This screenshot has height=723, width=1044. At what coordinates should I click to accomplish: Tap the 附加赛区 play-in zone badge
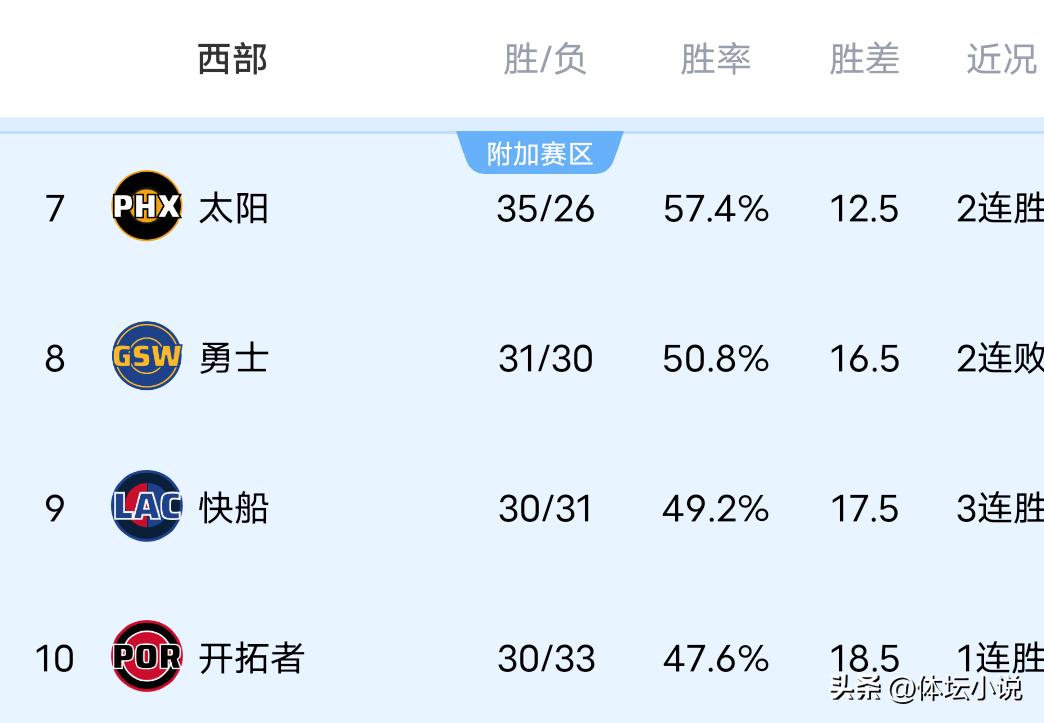pyautogui.click(x=540, y=154)
